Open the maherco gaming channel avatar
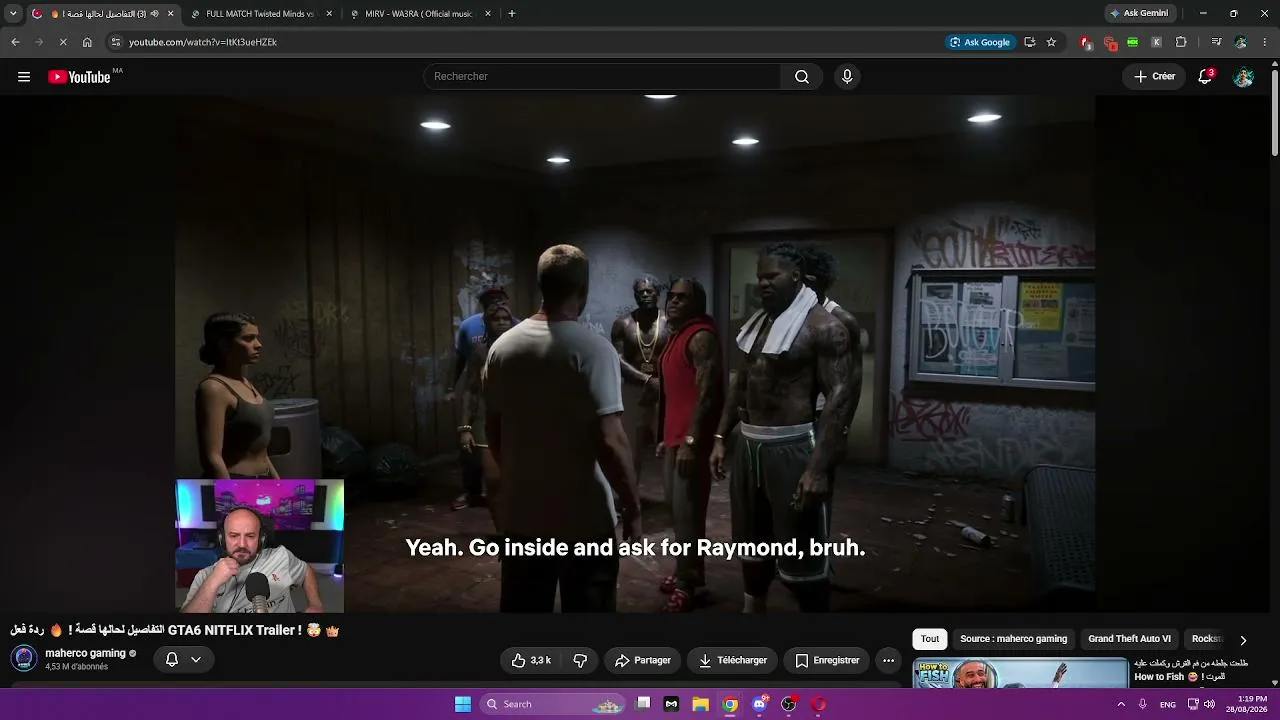This screenshot has height=720, width=1280. pyautogui.click(x=24, y=659)
